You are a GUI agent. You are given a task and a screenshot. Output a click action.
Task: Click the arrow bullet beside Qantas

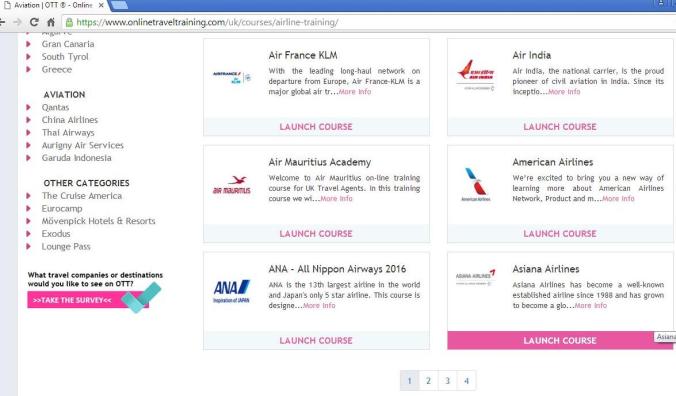pyautogui.click(x=29, y=107)
